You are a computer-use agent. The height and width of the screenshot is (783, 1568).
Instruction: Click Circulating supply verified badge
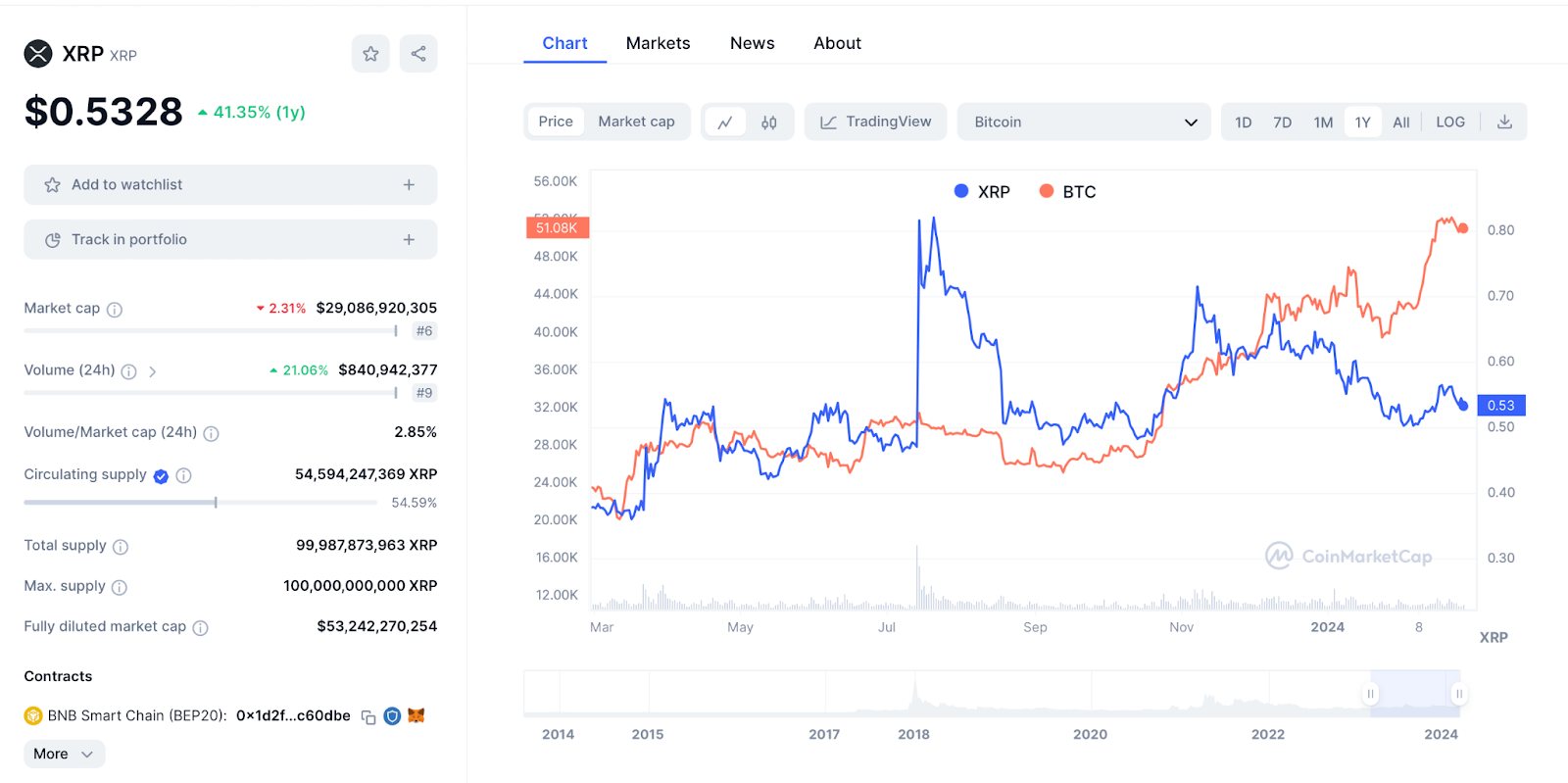point(161,476)
